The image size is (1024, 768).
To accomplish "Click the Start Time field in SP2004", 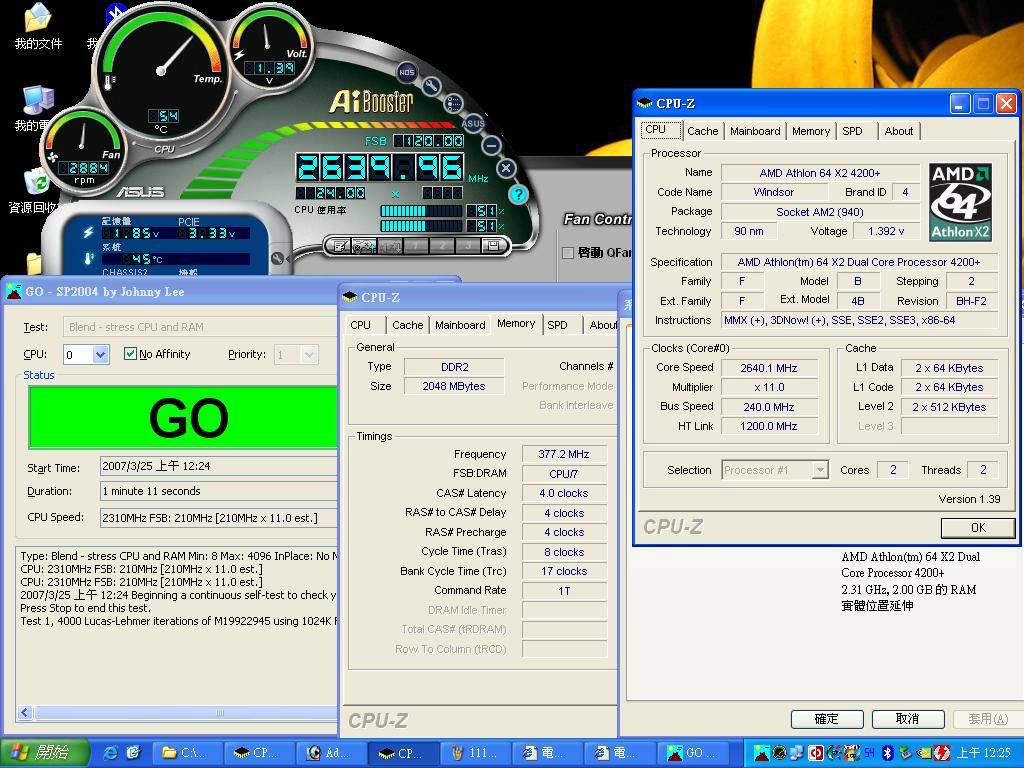I will coord(219,466).
